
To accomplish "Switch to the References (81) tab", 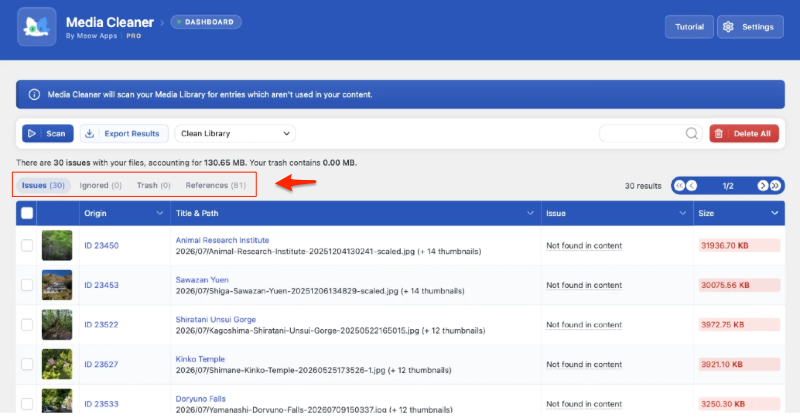I will [x=216, y=185].
